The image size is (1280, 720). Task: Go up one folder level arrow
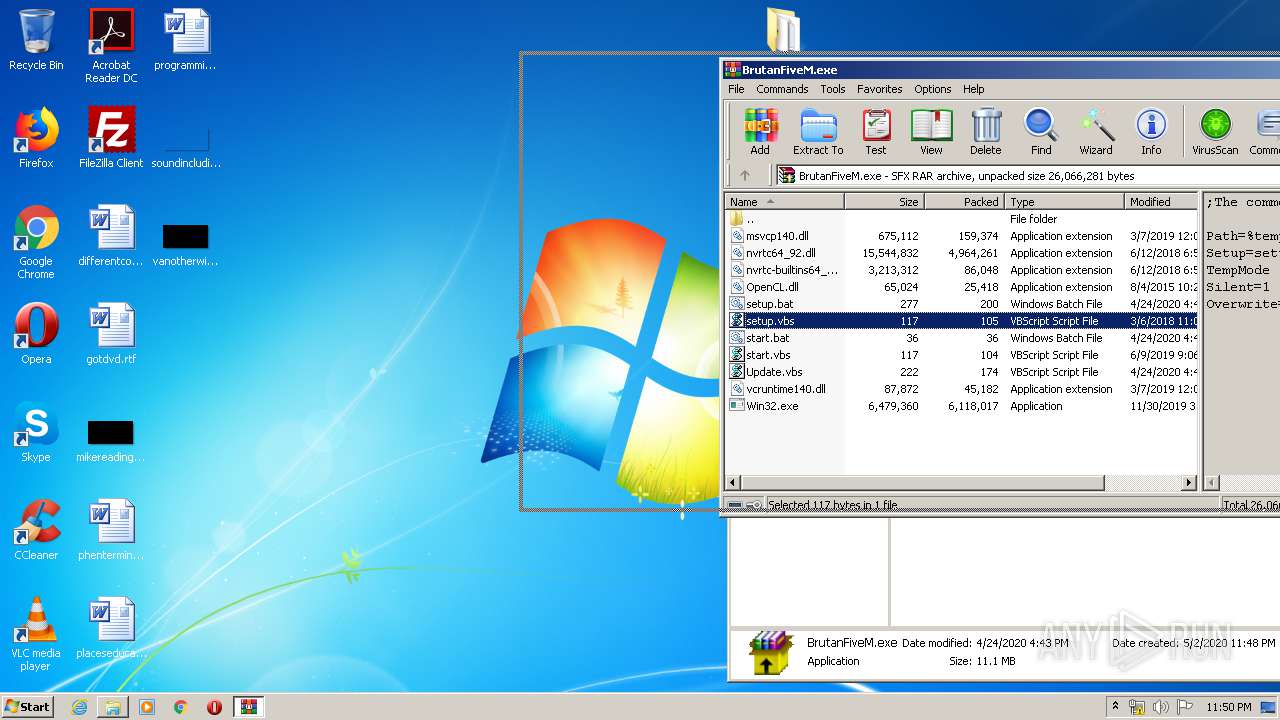[745, 175]
